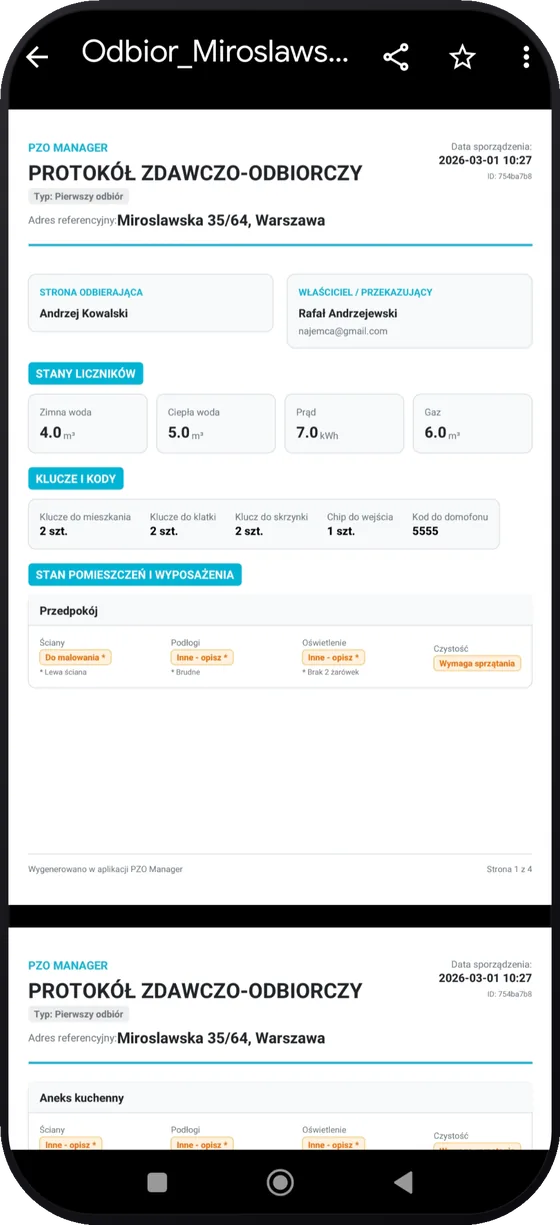Tap the WŁAŚCICIEL / PRZEKAZUJĄCY label
The image size is (560, 1225).
pyautogui.click(x=365, y=292)
